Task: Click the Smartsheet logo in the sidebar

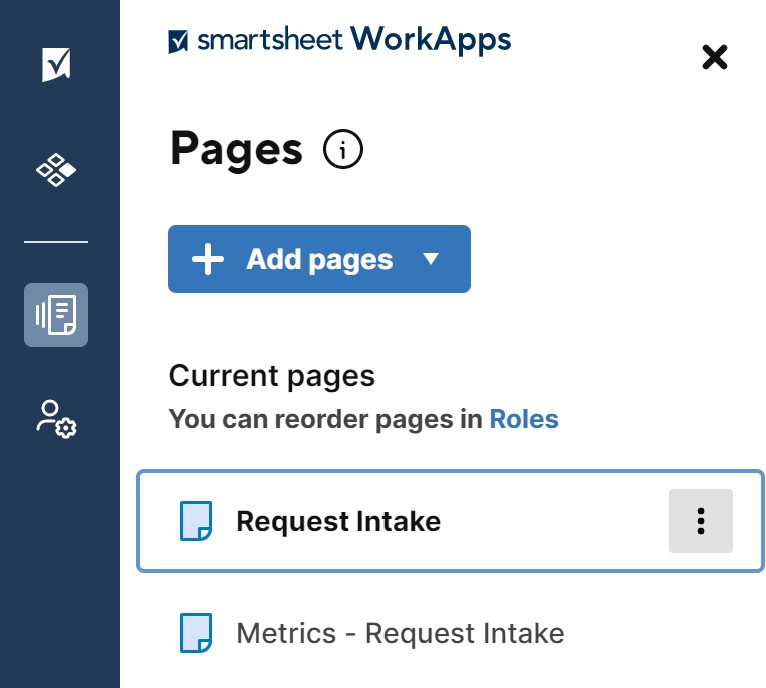Action: 56,64
